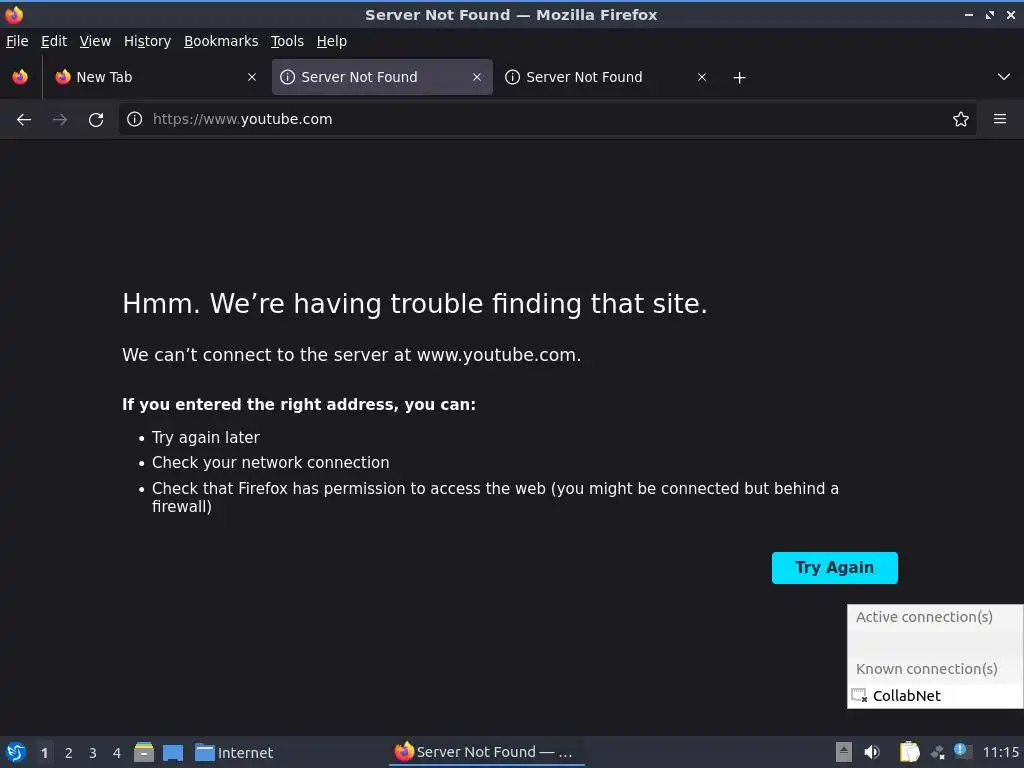Image resolution: width=1024 pixels, height=768 pixels.
Task: Switch to workspace 1
Action: tap(44, 753)
